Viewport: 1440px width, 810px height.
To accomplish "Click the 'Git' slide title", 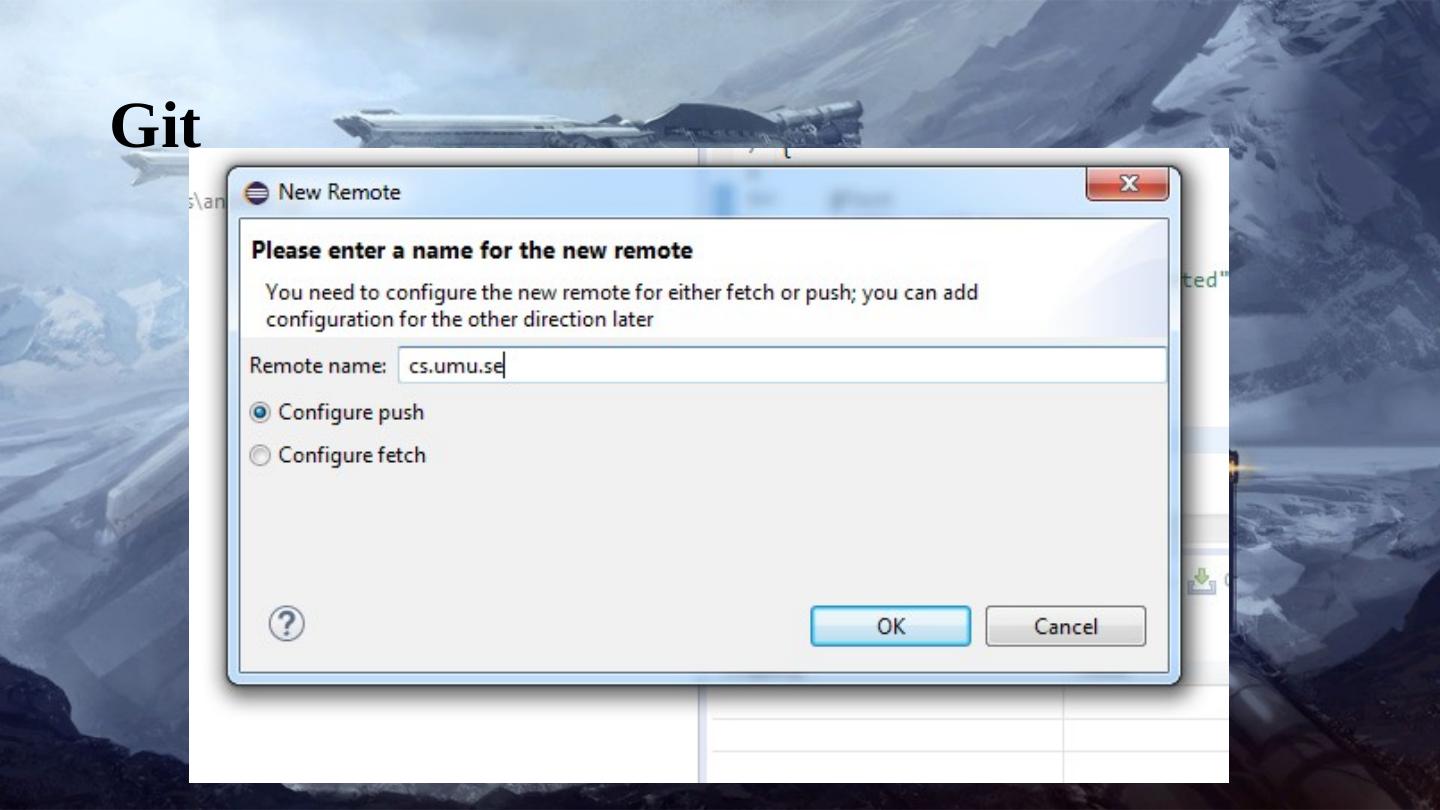I will tap(156, 127).
